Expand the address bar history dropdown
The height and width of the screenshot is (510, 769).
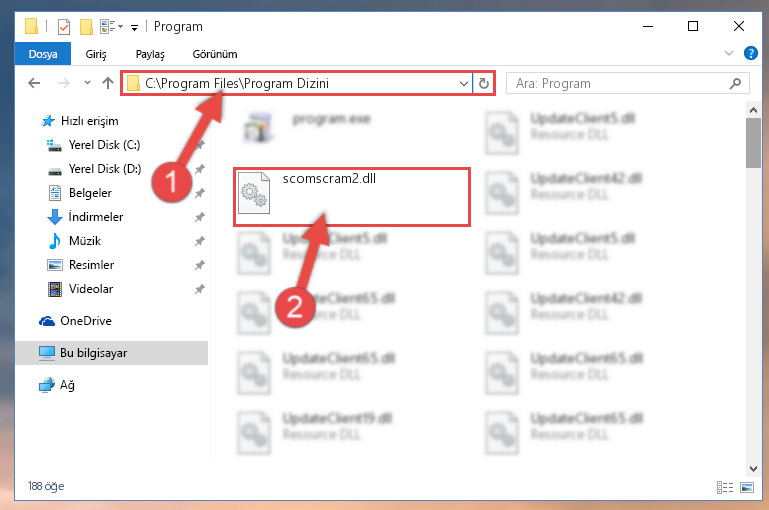(x=463, y=84)
